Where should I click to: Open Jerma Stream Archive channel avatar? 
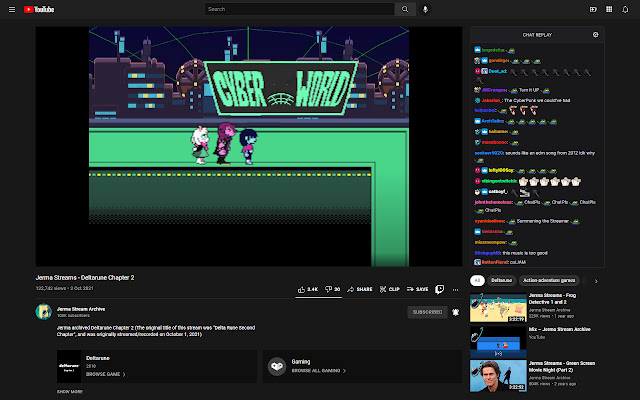click(x=44, y=312)
